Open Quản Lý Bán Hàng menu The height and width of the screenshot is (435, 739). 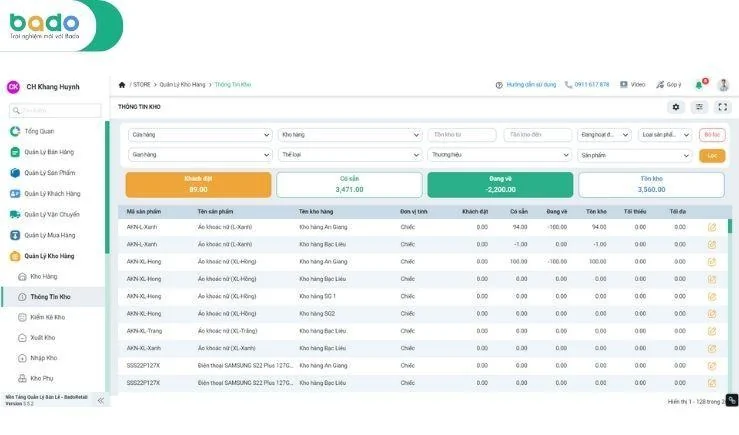[49, 152]
